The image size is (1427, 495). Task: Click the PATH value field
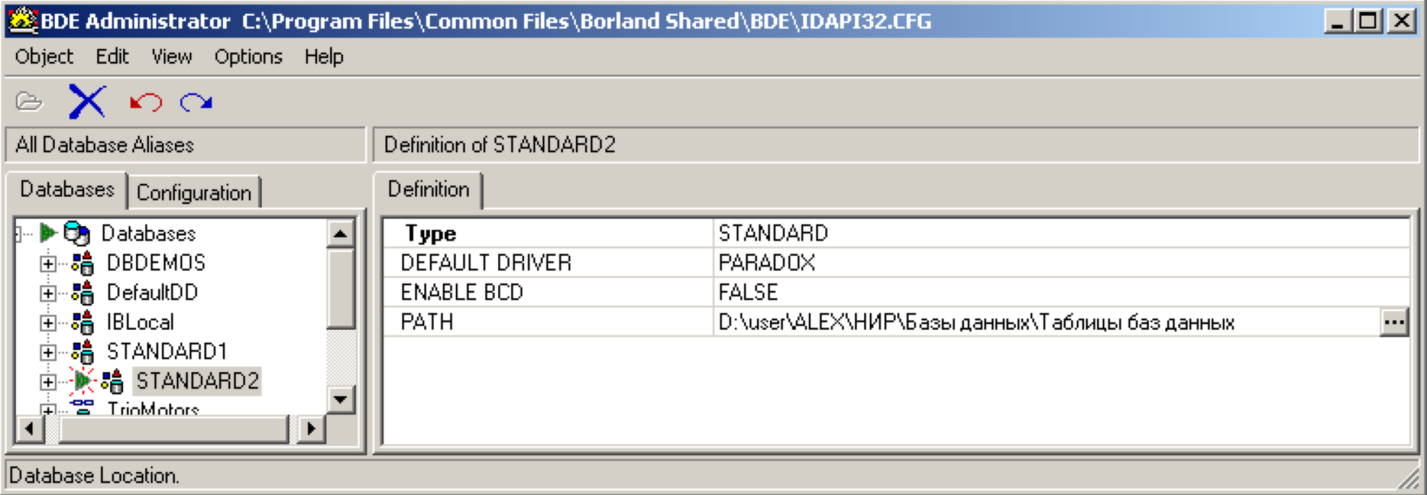[x=1046, y=322]
